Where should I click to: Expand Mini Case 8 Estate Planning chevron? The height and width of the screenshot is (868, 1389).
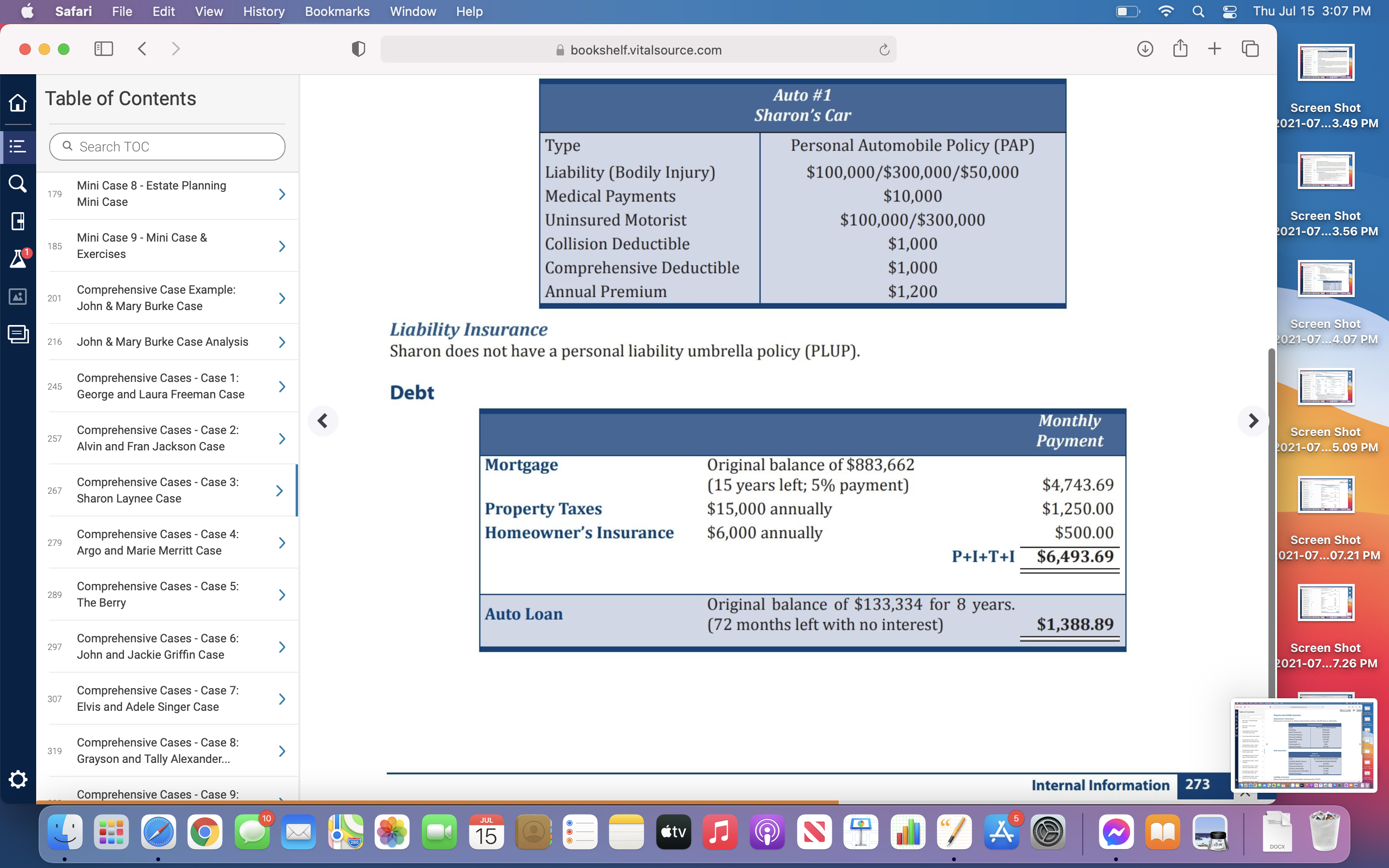click(282, 194)
